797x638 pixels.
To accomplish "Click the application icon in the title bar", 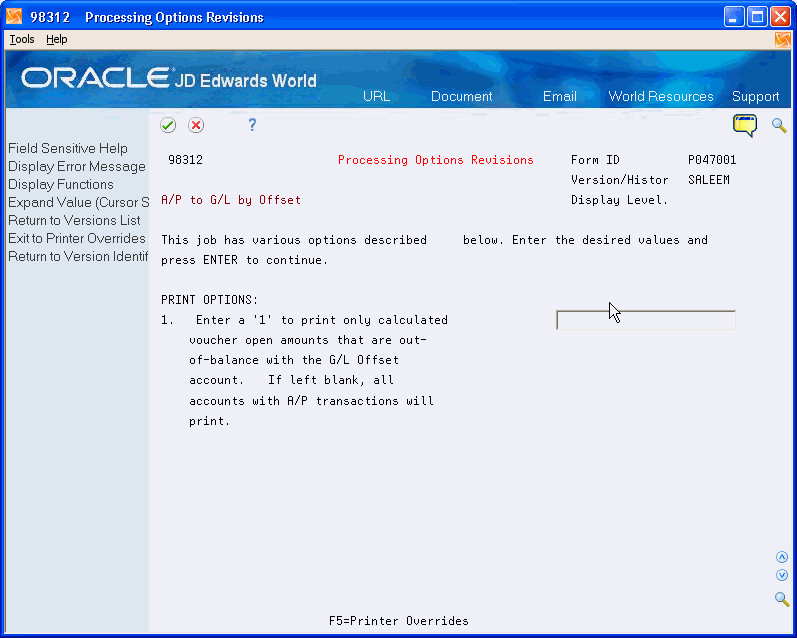I will coord(14,17).
